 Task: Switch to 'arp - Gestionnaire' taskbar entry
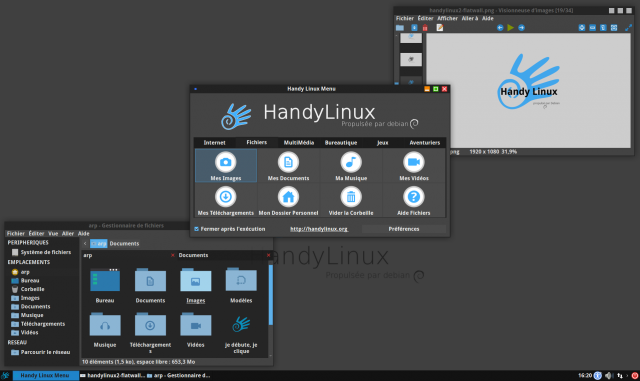pyautogui.click(x=178, y=376)
